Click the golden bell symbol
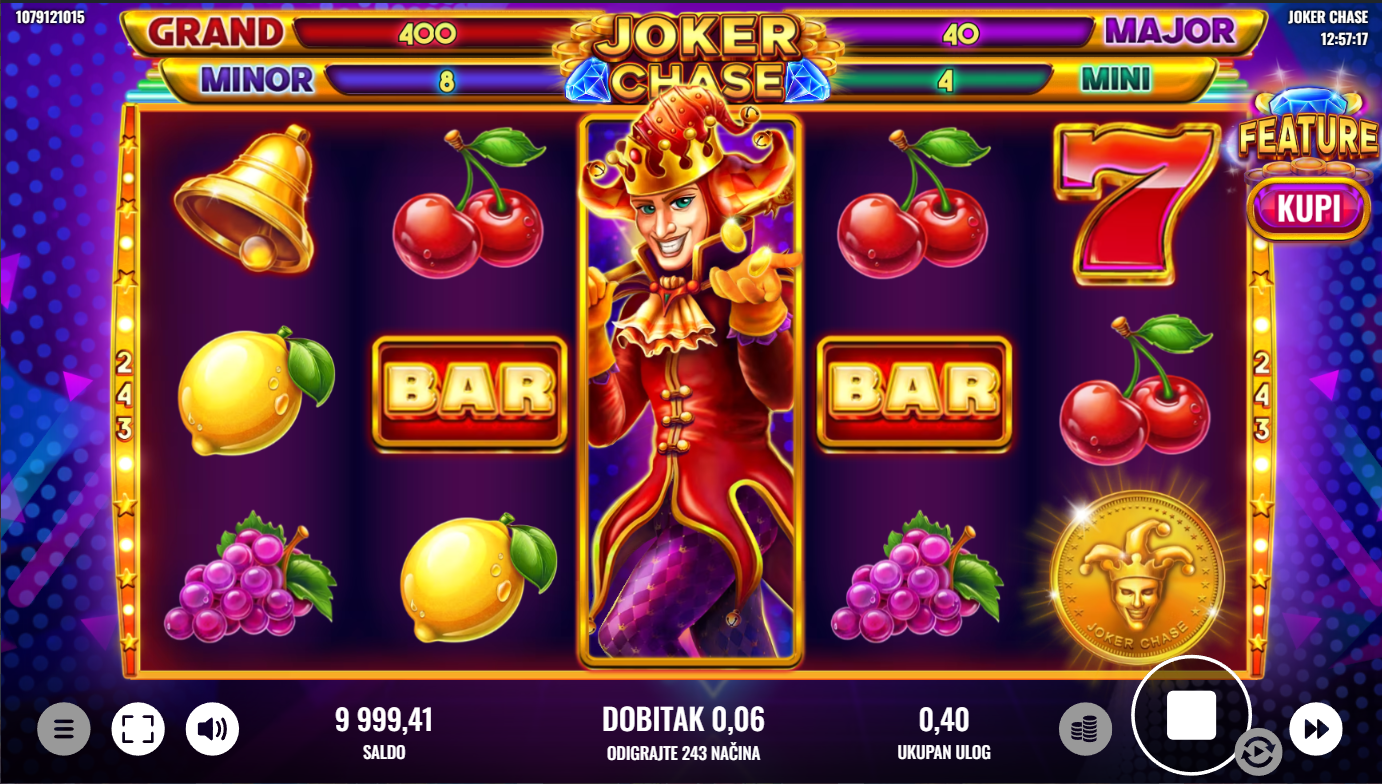The width and height of the screenshot is (1382, 784). click(x=246, y=197)
